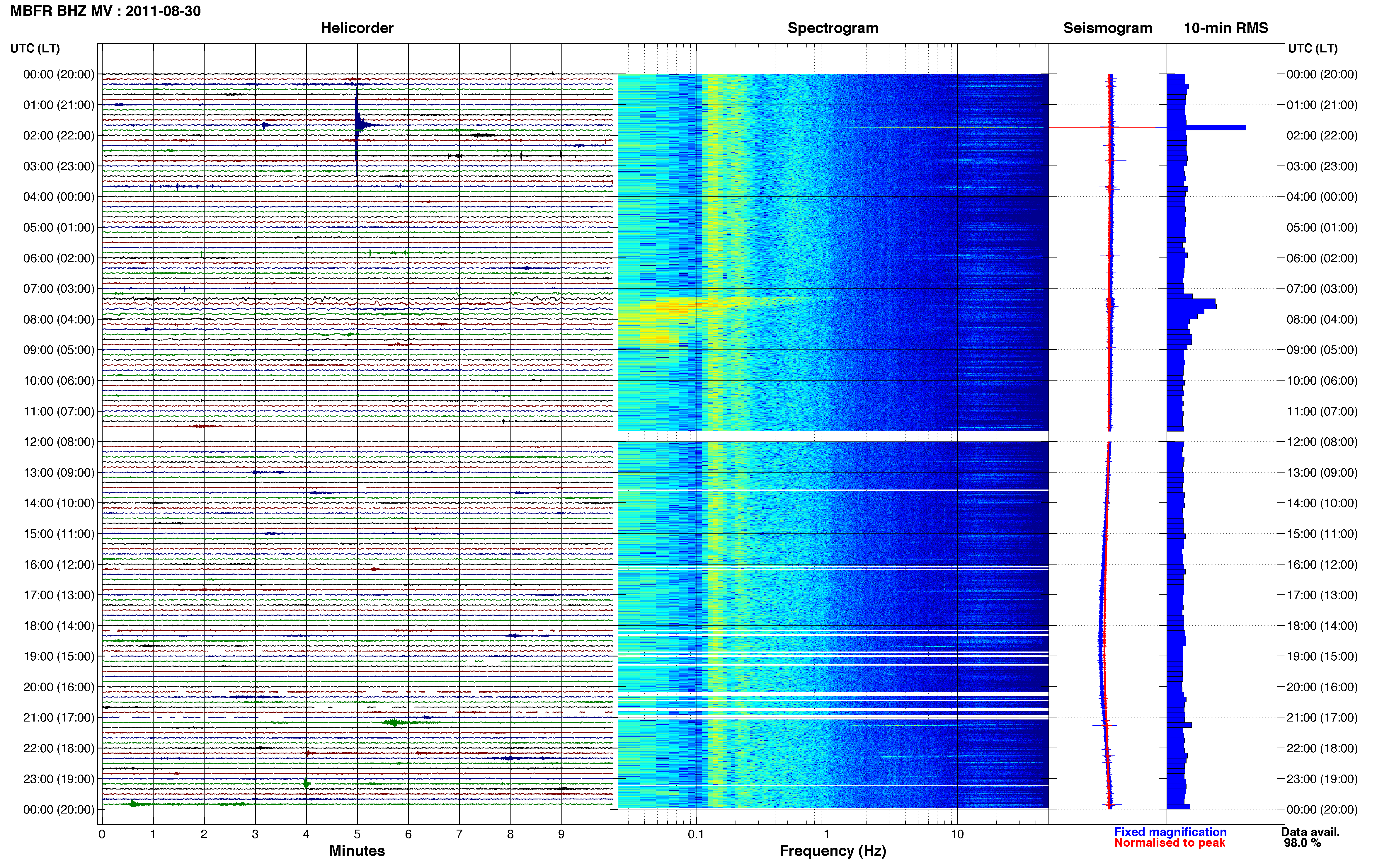The image size is (1389, 868).
Task: Click the left "21:00 (17:00)" time label
Action: point(59,718)
